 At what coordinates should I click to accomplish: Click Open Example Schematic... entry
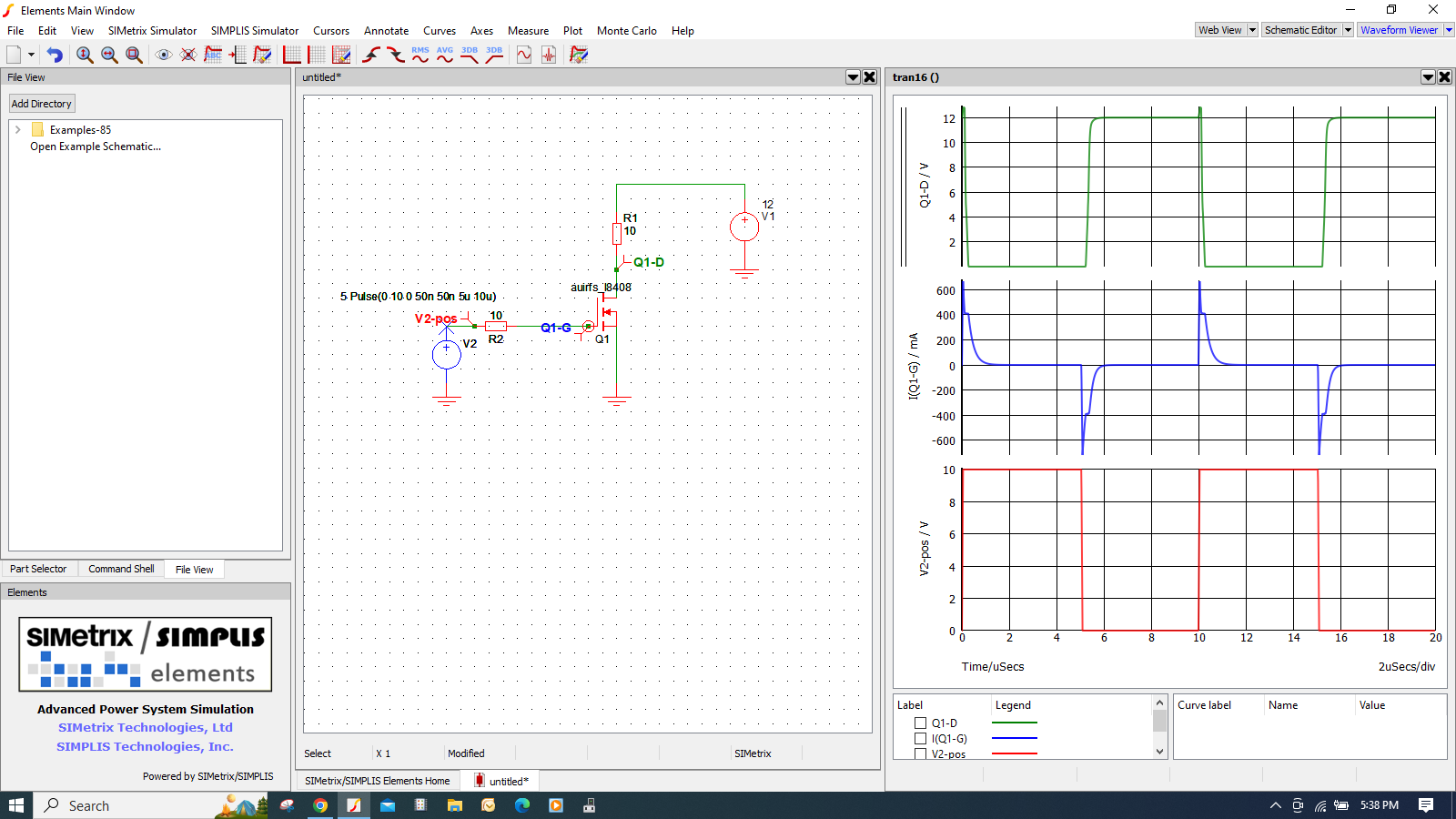coord(96,147)
